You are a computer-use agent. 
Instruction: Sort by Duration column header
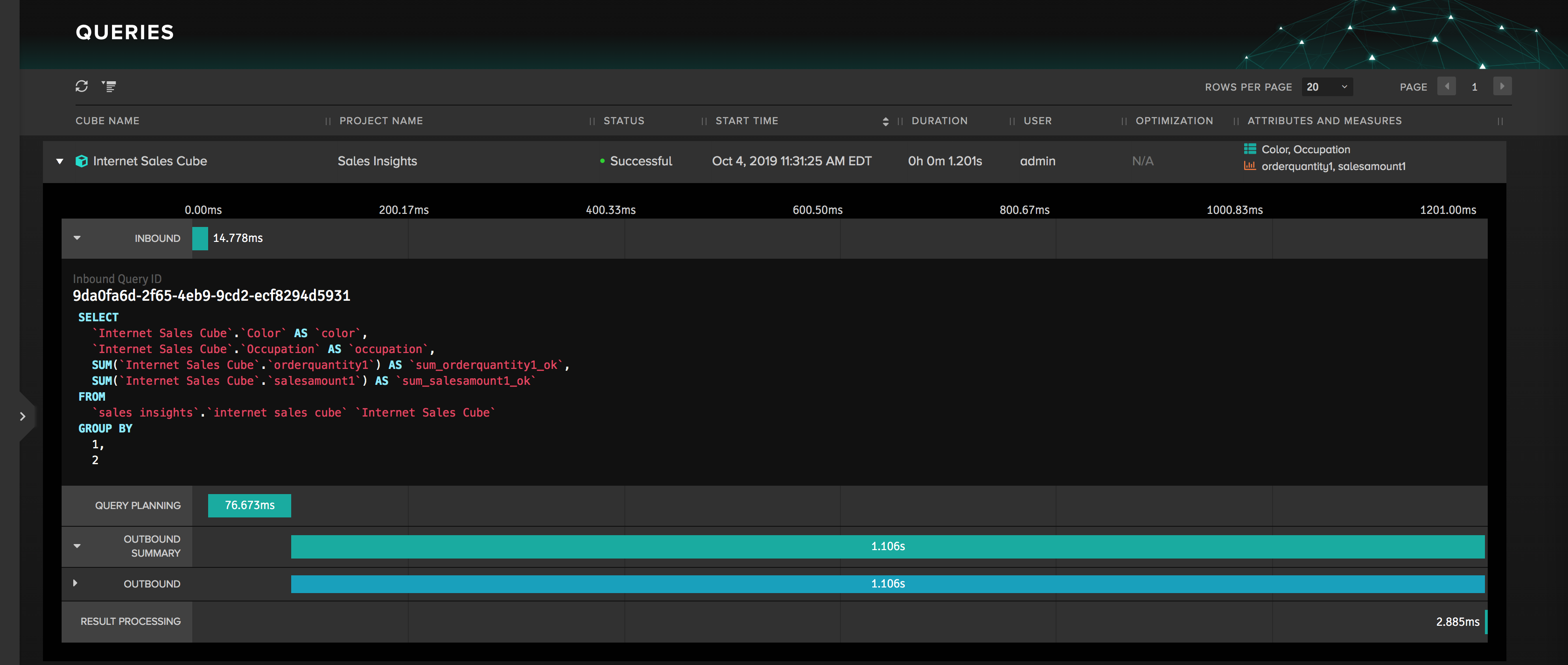pyautogui.click(x=939, y=121)
